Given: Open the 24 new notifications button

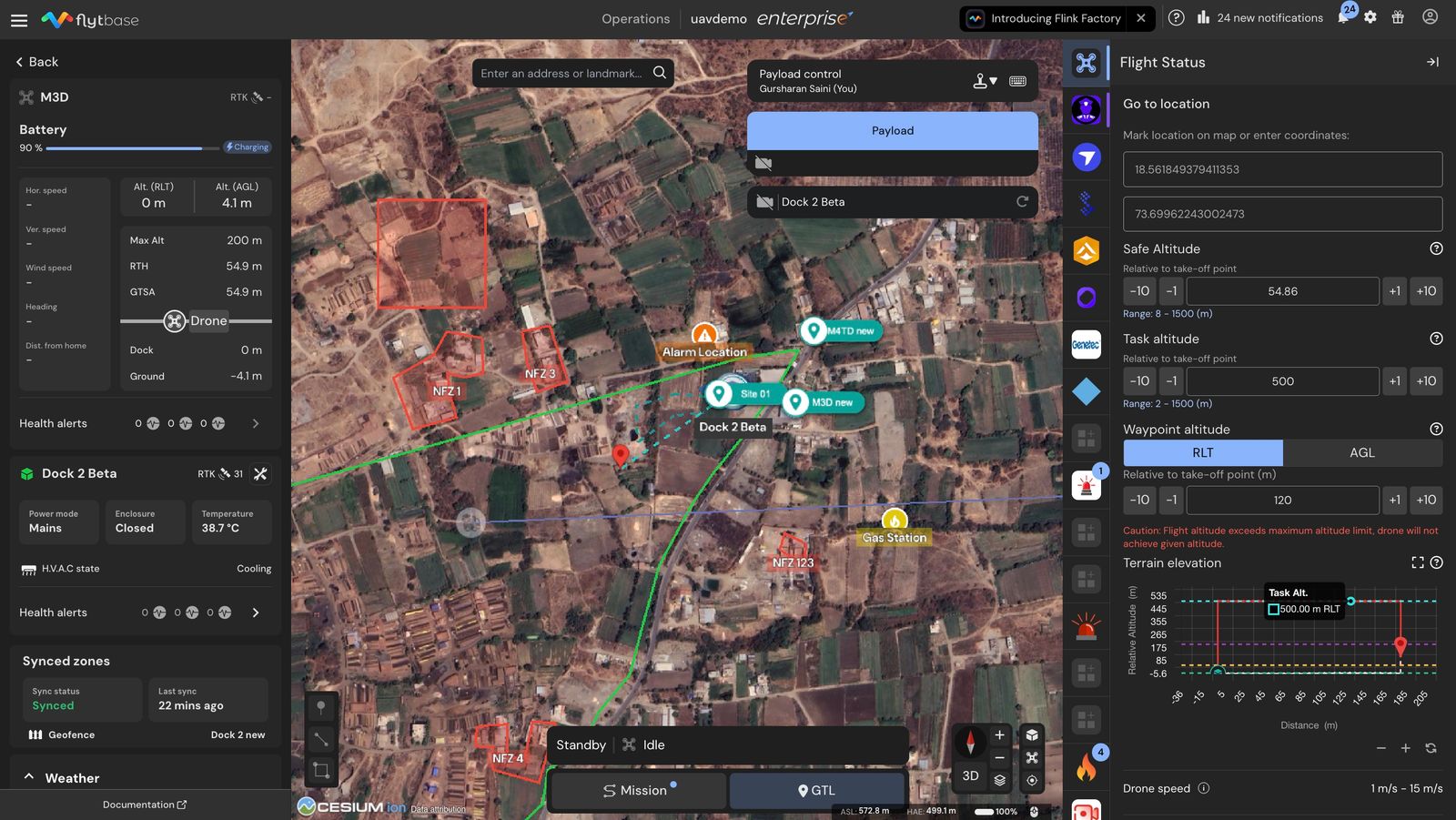Looking at the screenshot, I should point(1260,18).
